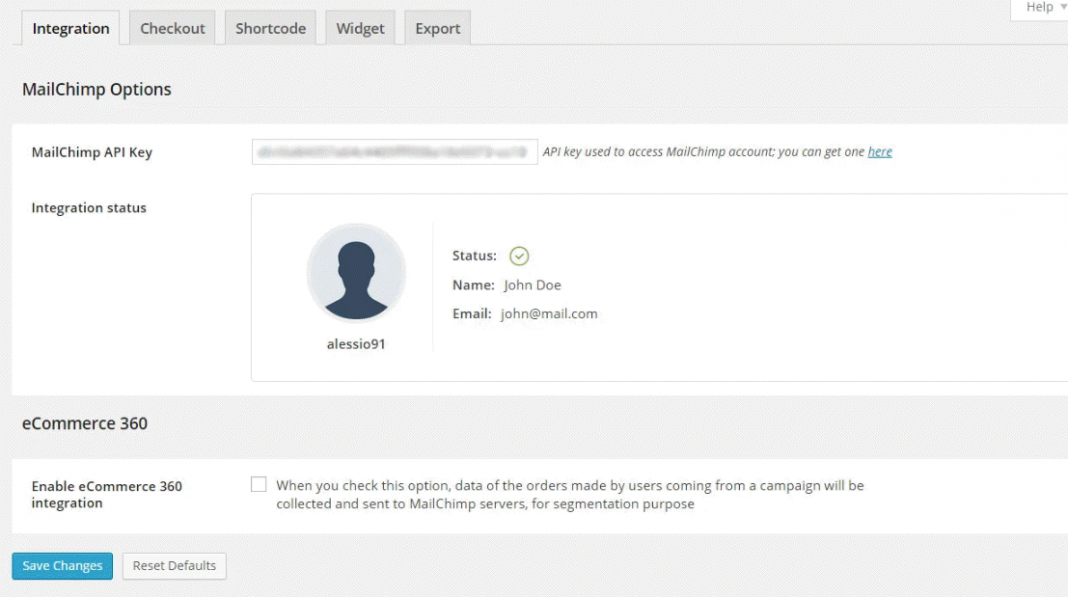Switch to the Shortcode tab

coord(270,28)
